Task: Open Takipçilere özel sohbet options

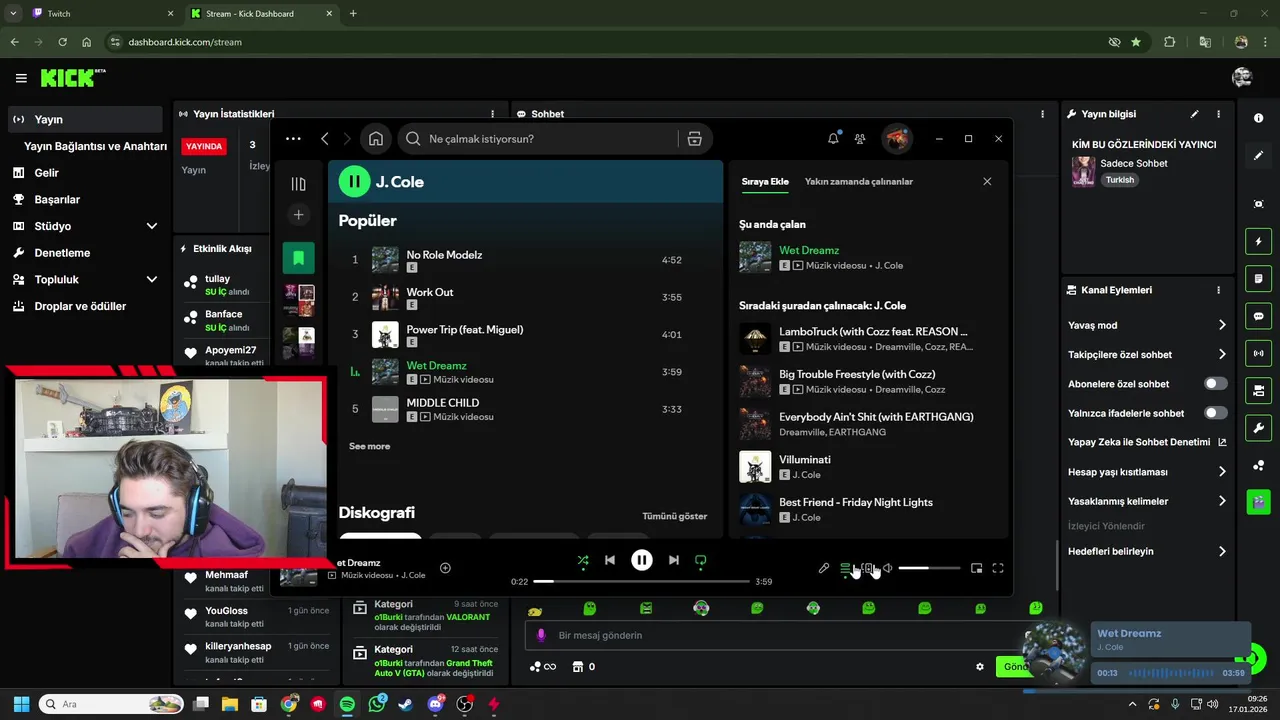Action: click(1147, 354)
